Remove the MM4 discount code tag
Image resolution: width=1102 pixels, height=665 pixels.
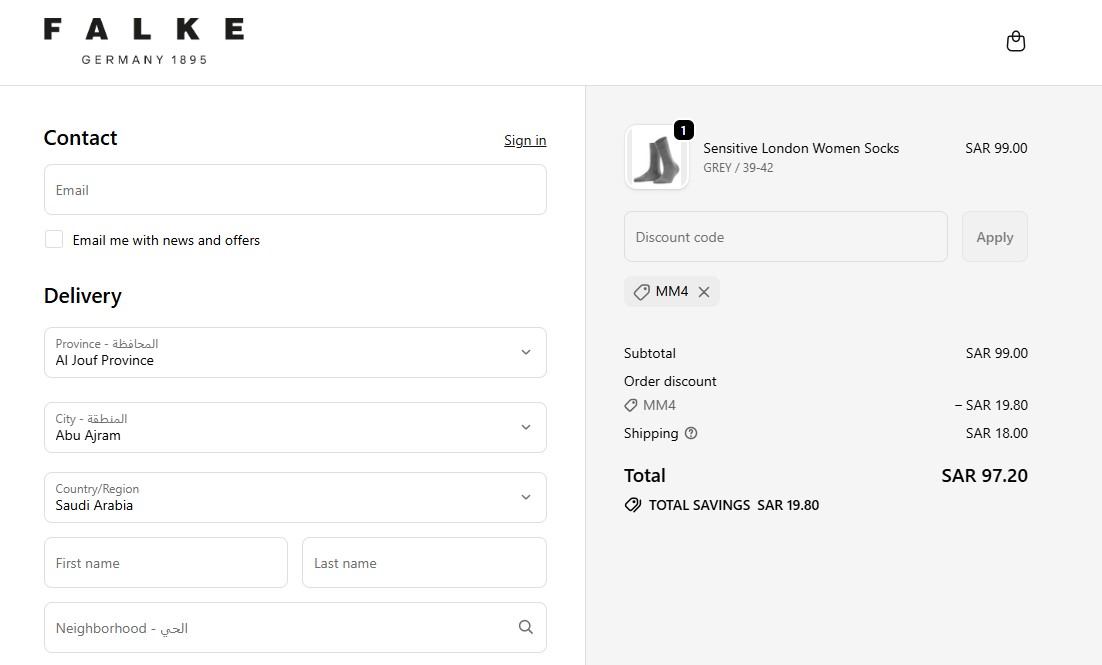[x=704, y=292]
